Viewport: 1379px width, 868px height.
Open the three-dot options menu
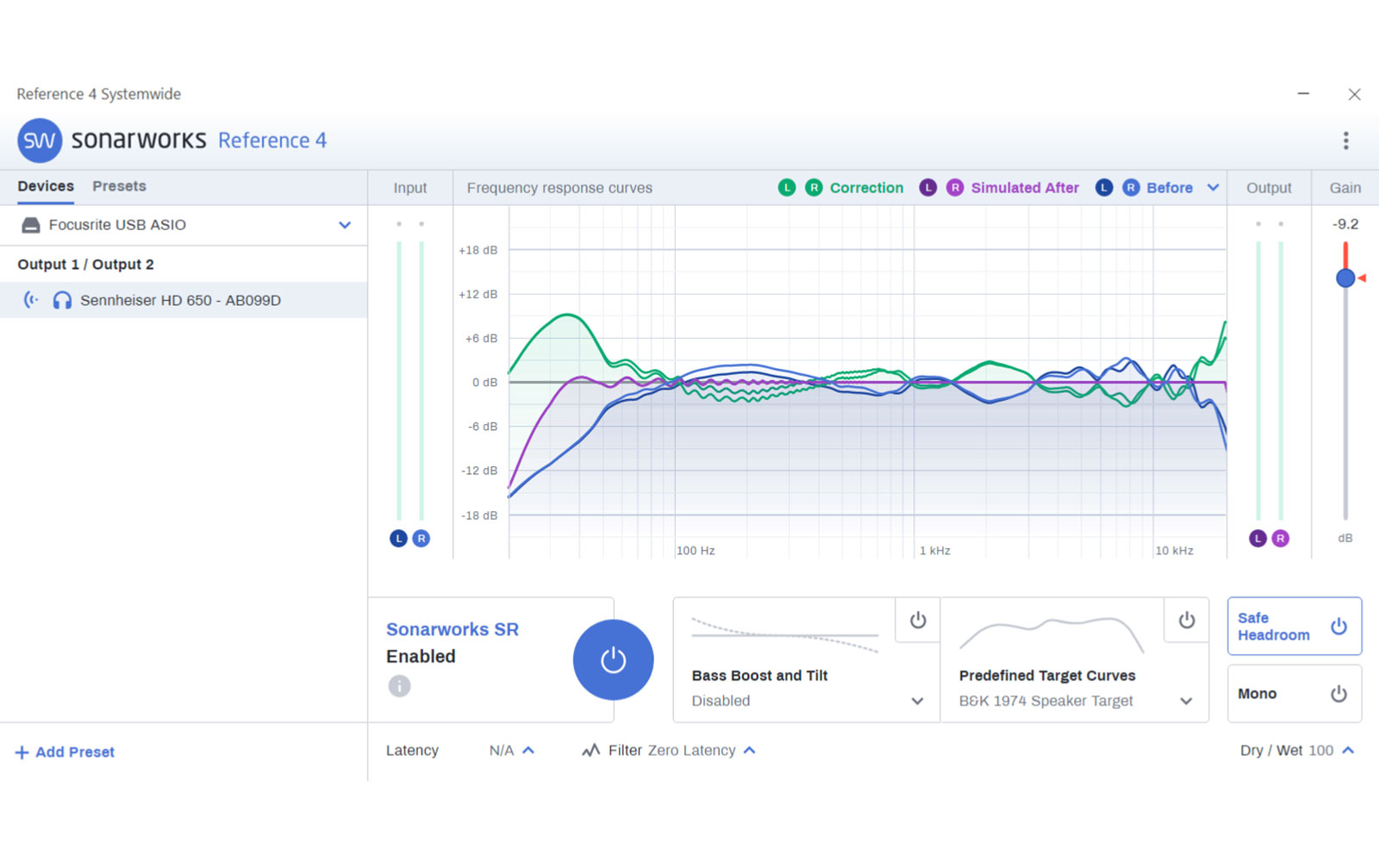pos(1345,141)
